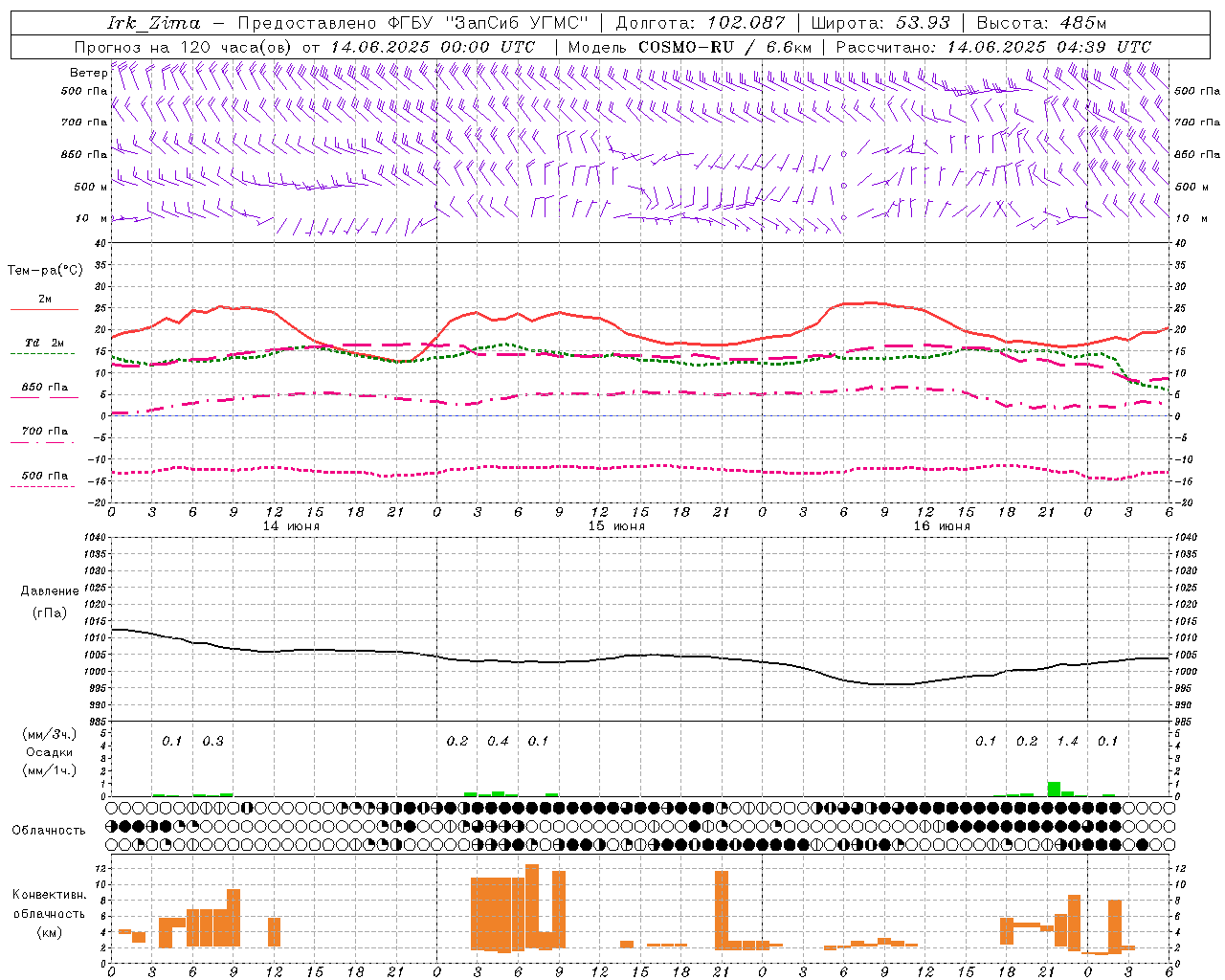
Task: Click the (мм/3ч.) precipitation unit label
Action: coord(50,734)
